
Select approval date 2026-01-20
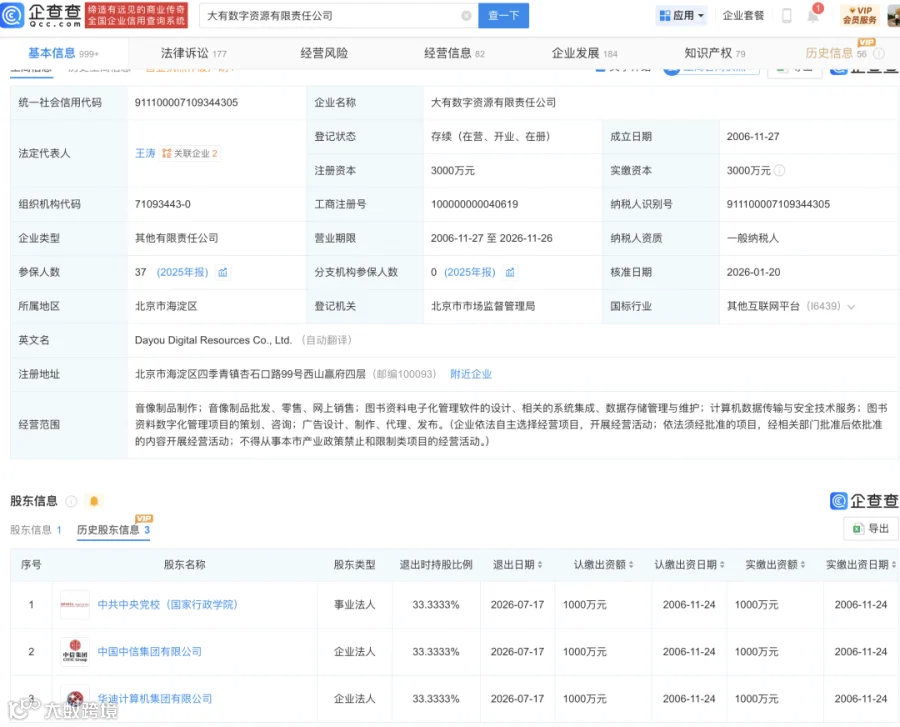point(753,272)
